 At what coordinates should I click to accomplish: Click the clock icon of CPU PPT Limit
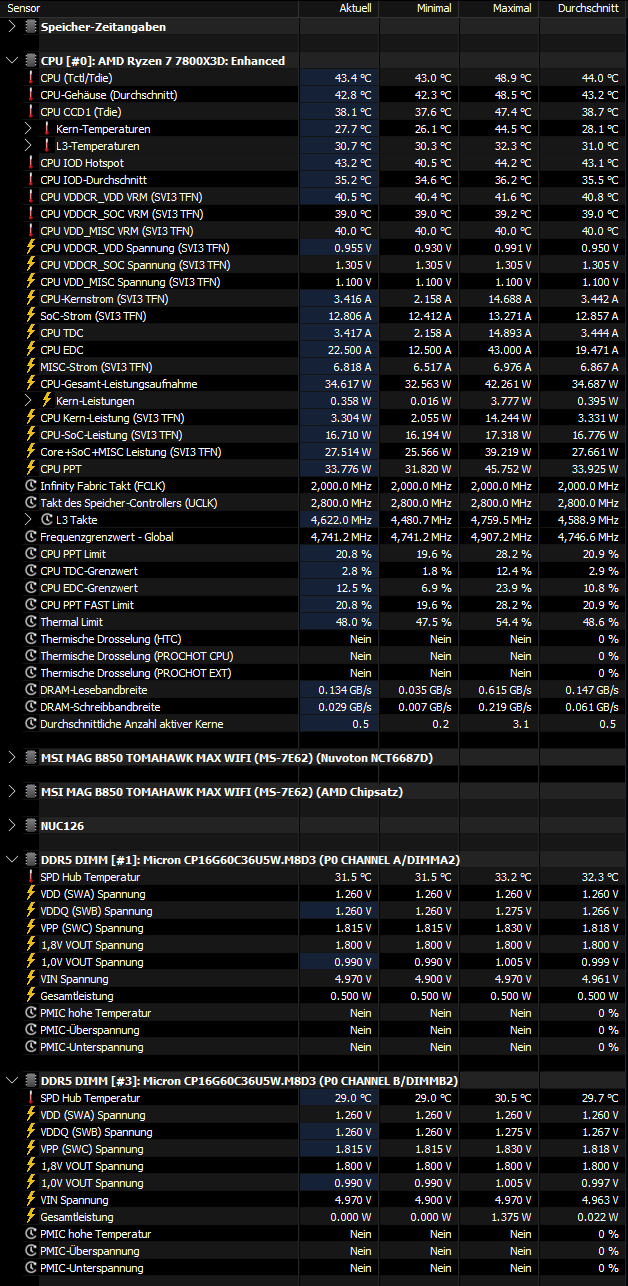(30, 554)
